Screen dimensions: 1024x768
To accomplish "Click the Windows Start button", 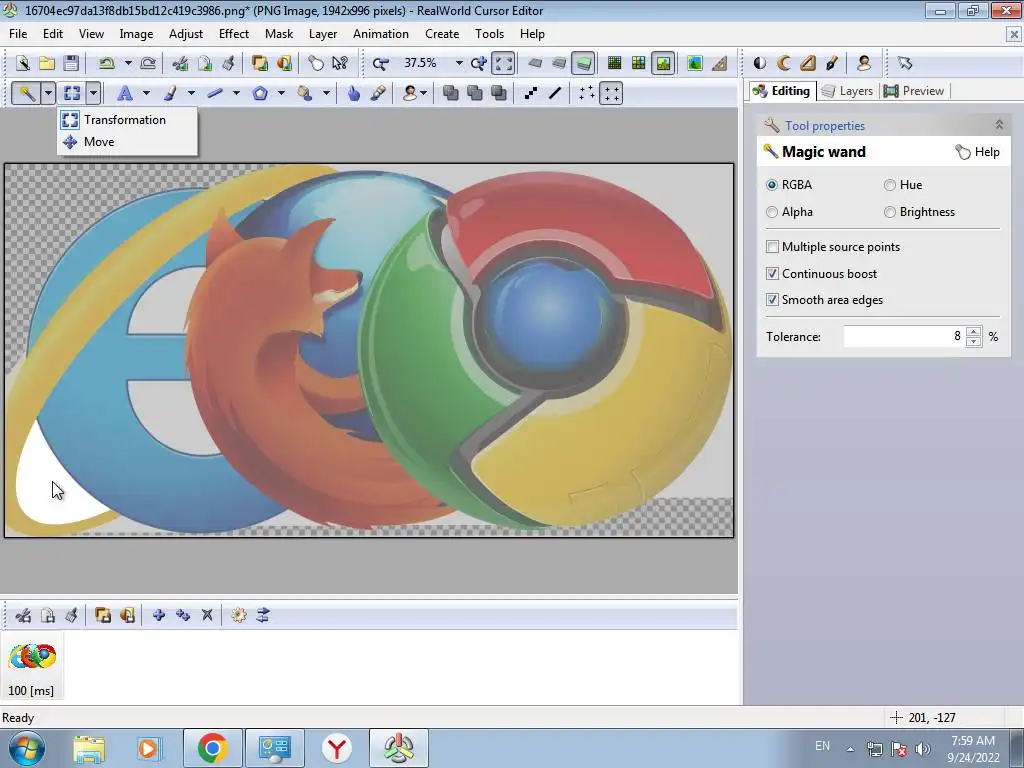I will pos(27,748).
